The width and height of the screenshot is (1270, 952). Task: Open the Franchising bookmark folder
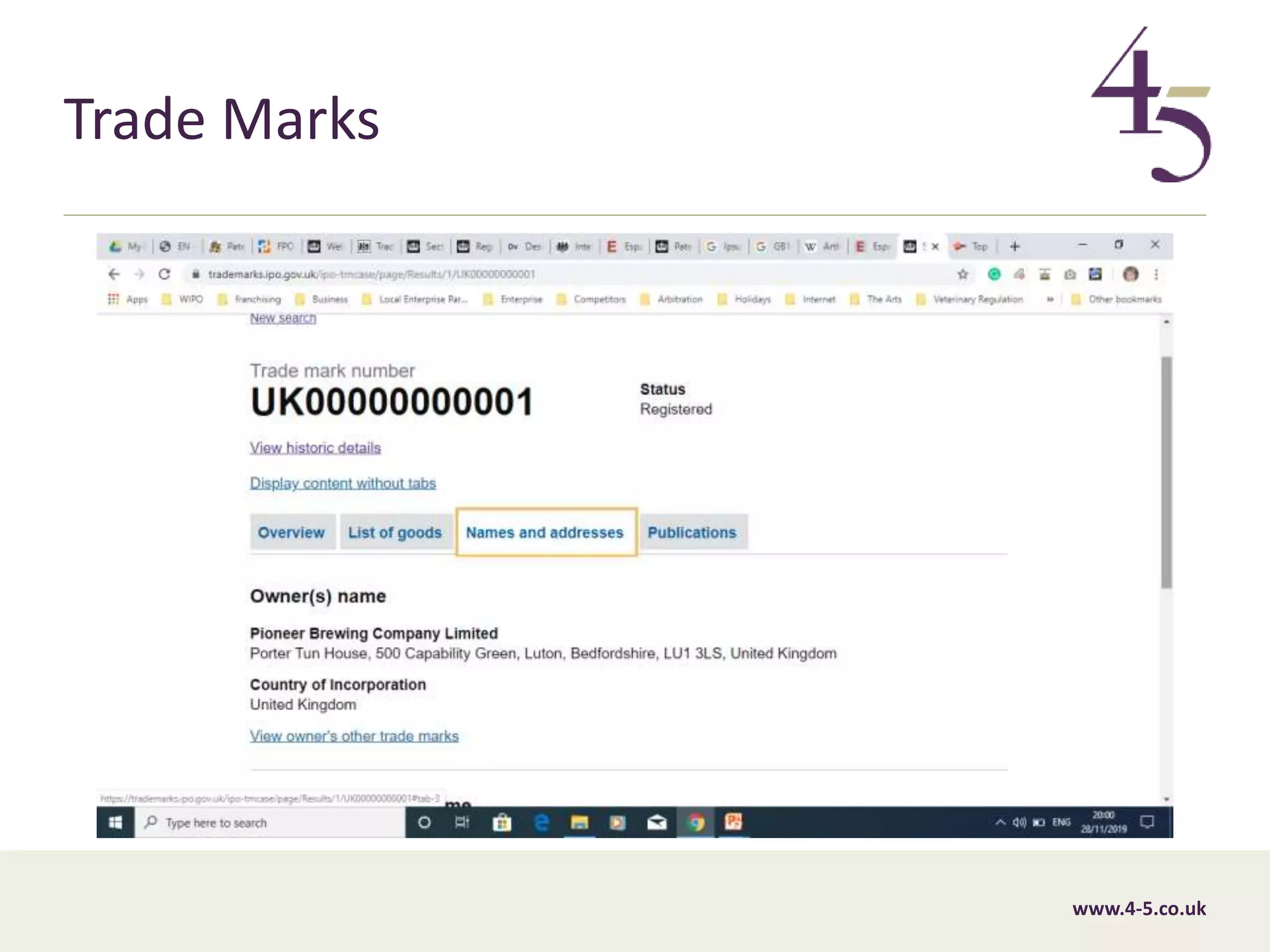[x=249, y=299]
